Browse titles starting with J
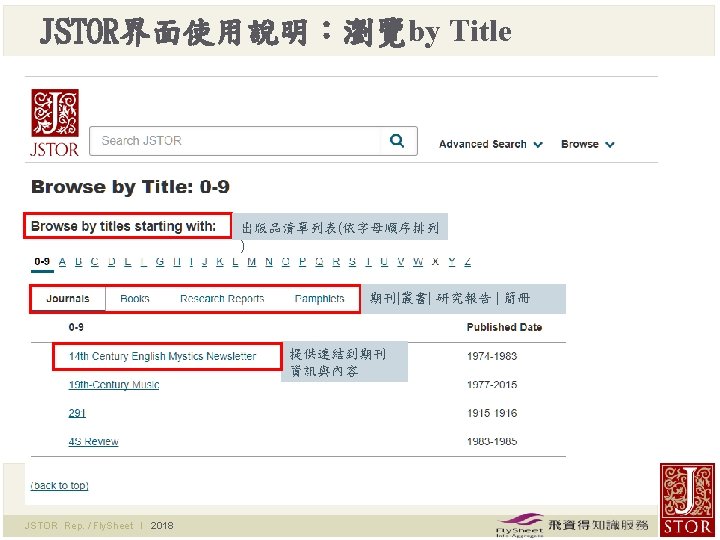Screen dimensions: 720x540 [205, 262]
